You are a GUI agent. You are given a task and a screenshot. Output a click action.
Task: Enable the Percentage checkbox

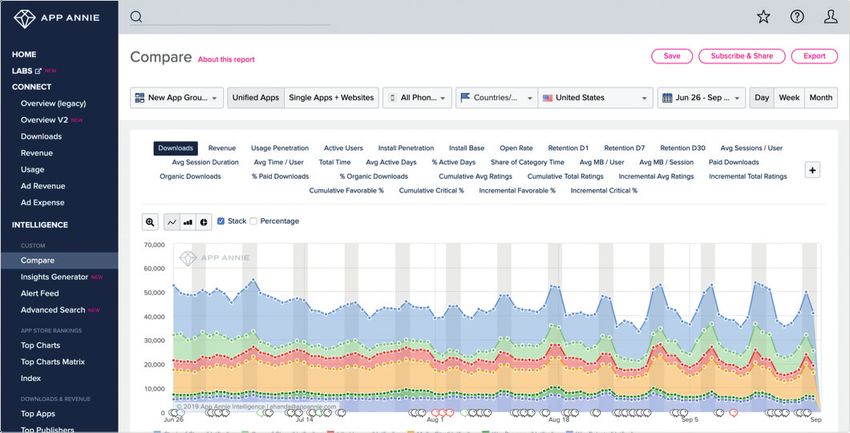[x=253, y=221]
